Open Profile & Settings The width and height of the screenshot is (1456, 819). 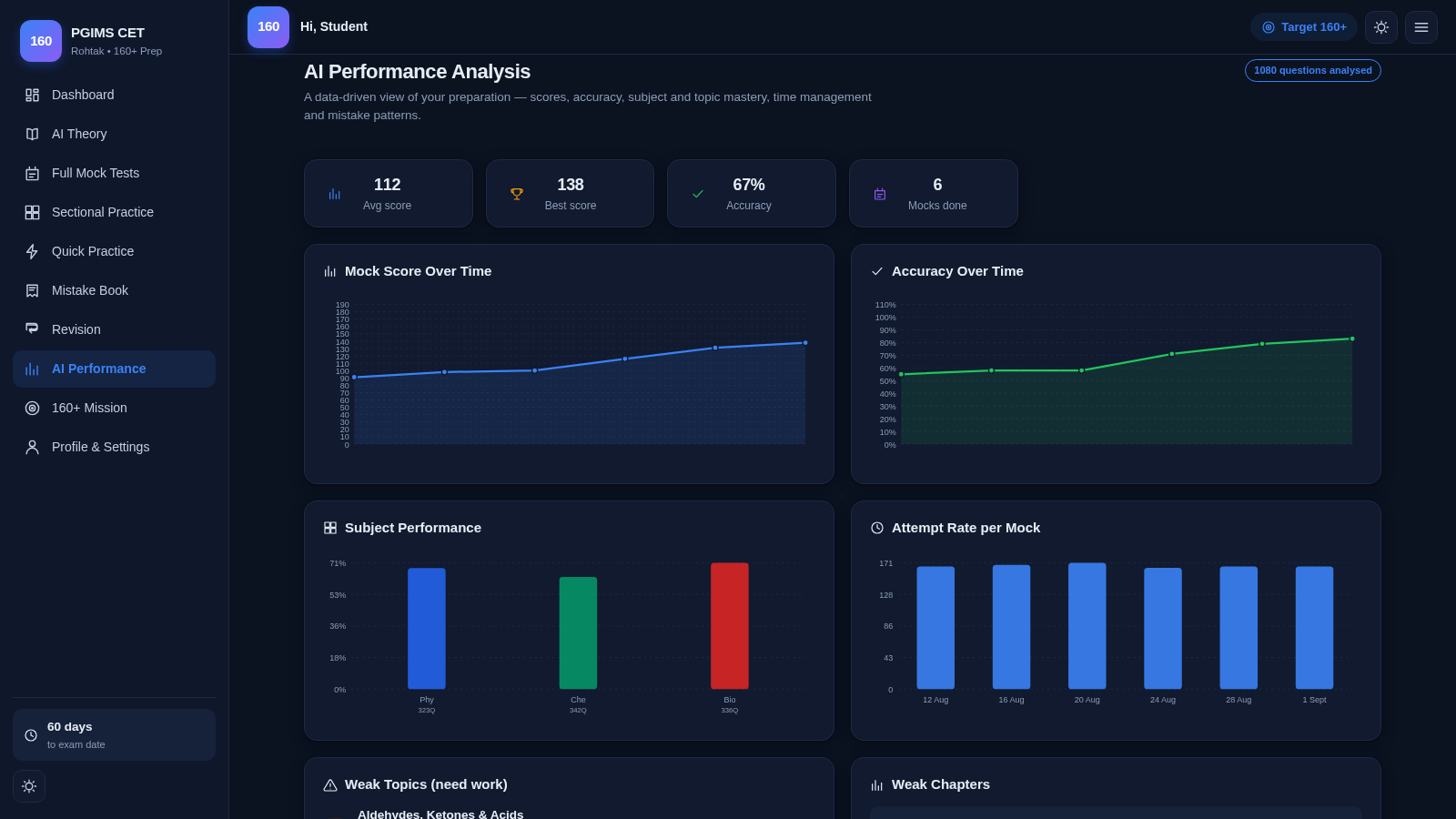click(114, 447)
